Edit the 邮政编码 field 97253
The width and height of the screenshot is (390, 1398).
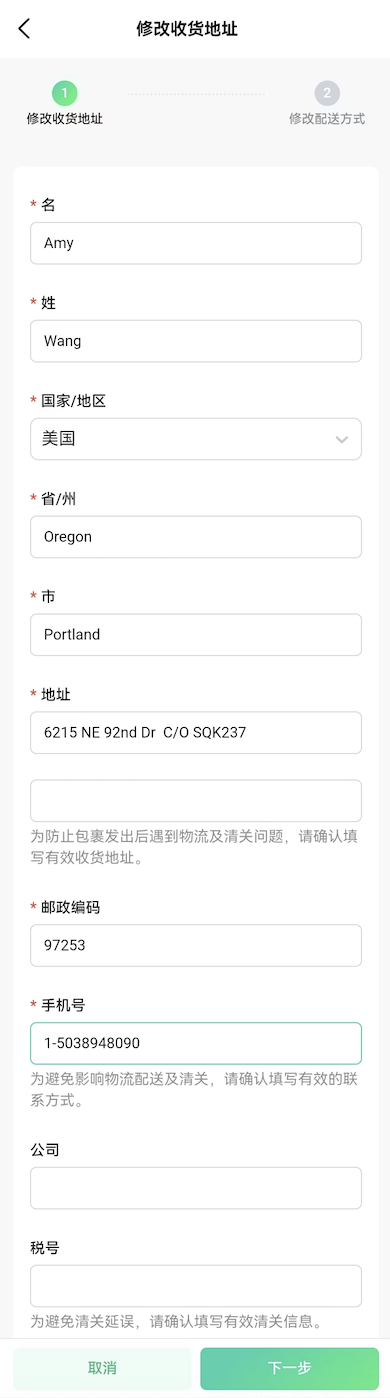[196, 946]
